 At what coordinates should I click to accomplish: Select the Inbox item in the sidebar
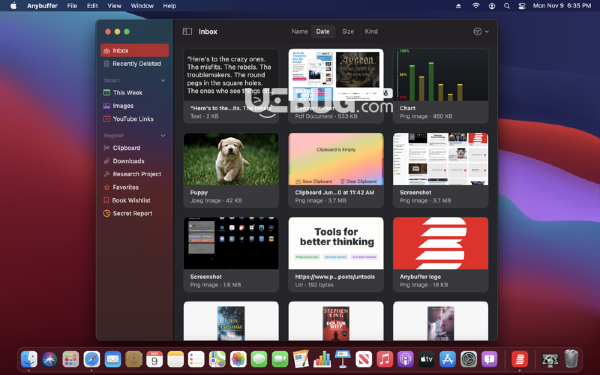coord(134,51)
